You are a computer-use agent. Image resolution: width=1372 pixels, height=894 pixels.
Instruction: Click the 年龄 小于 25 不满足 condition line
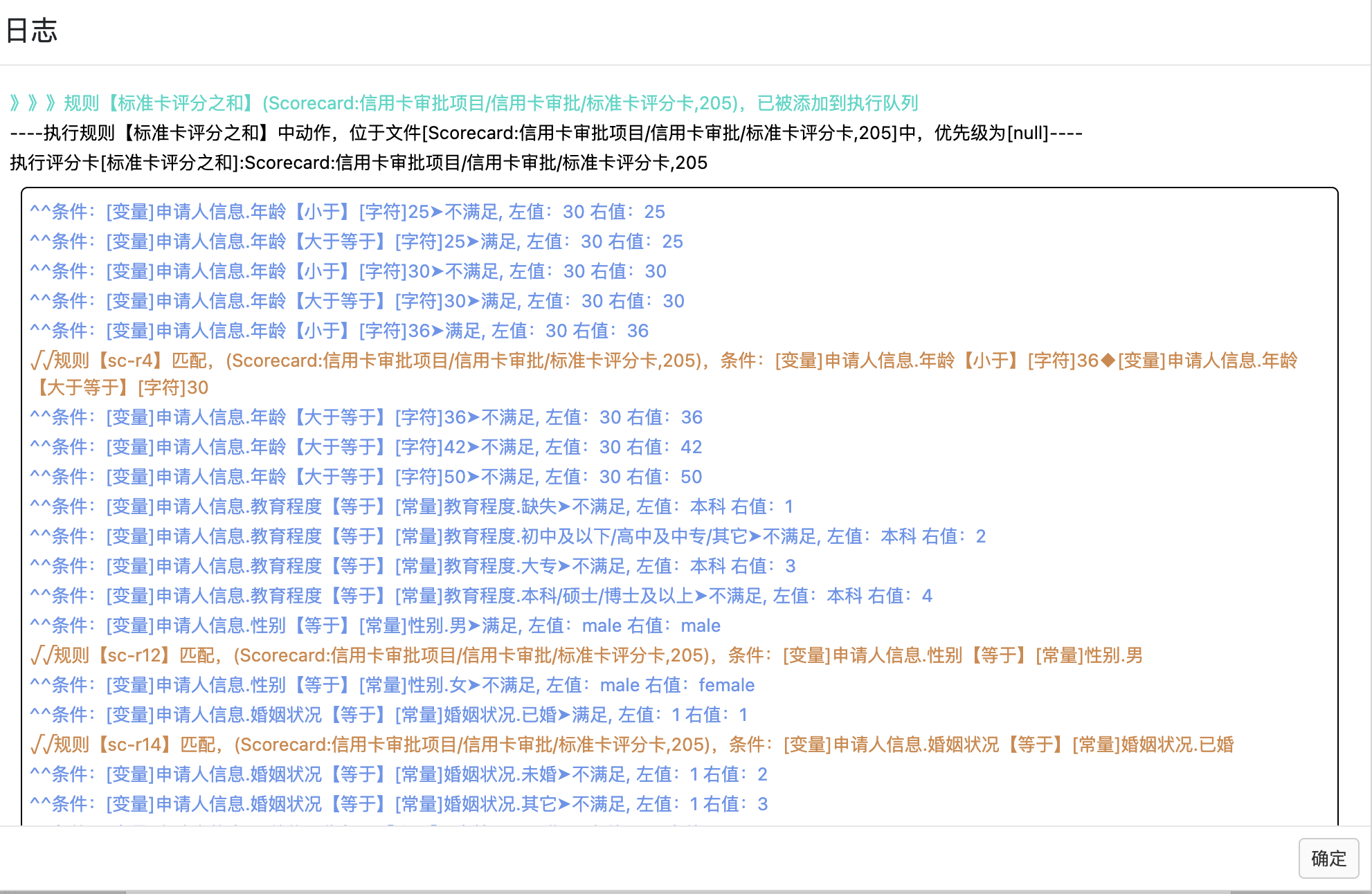pos(347,212)
